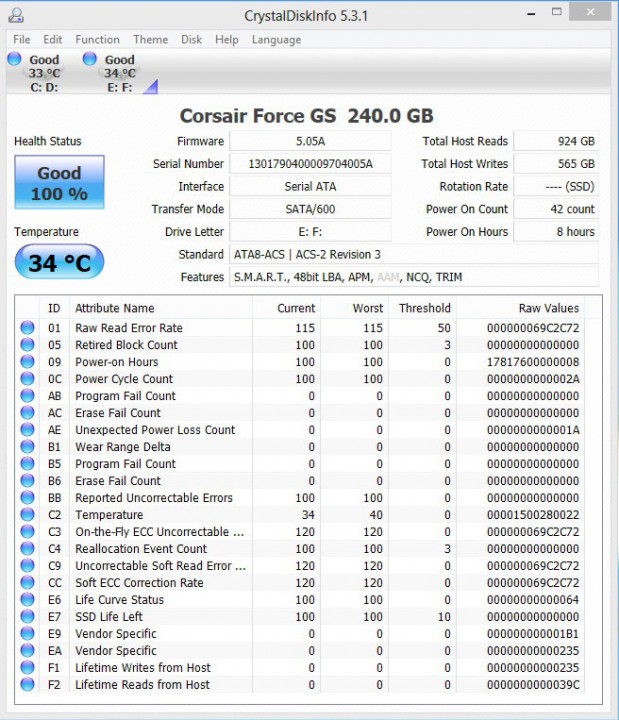The width and height of the screenshot is (619, 720).
Task: Click the ID column header
Action: tap(54, 308)
